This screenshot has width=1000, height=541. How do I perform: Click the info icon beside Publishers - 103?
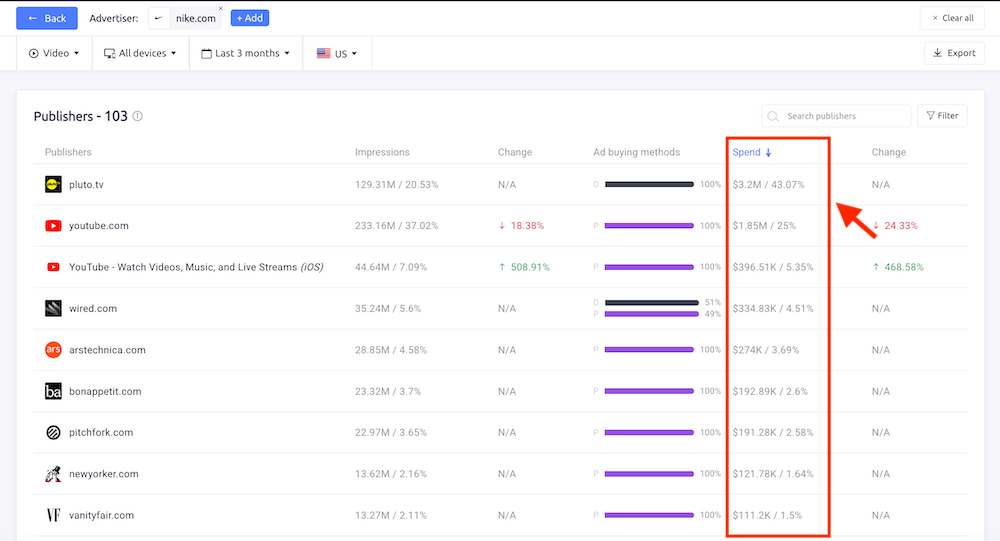138,116
